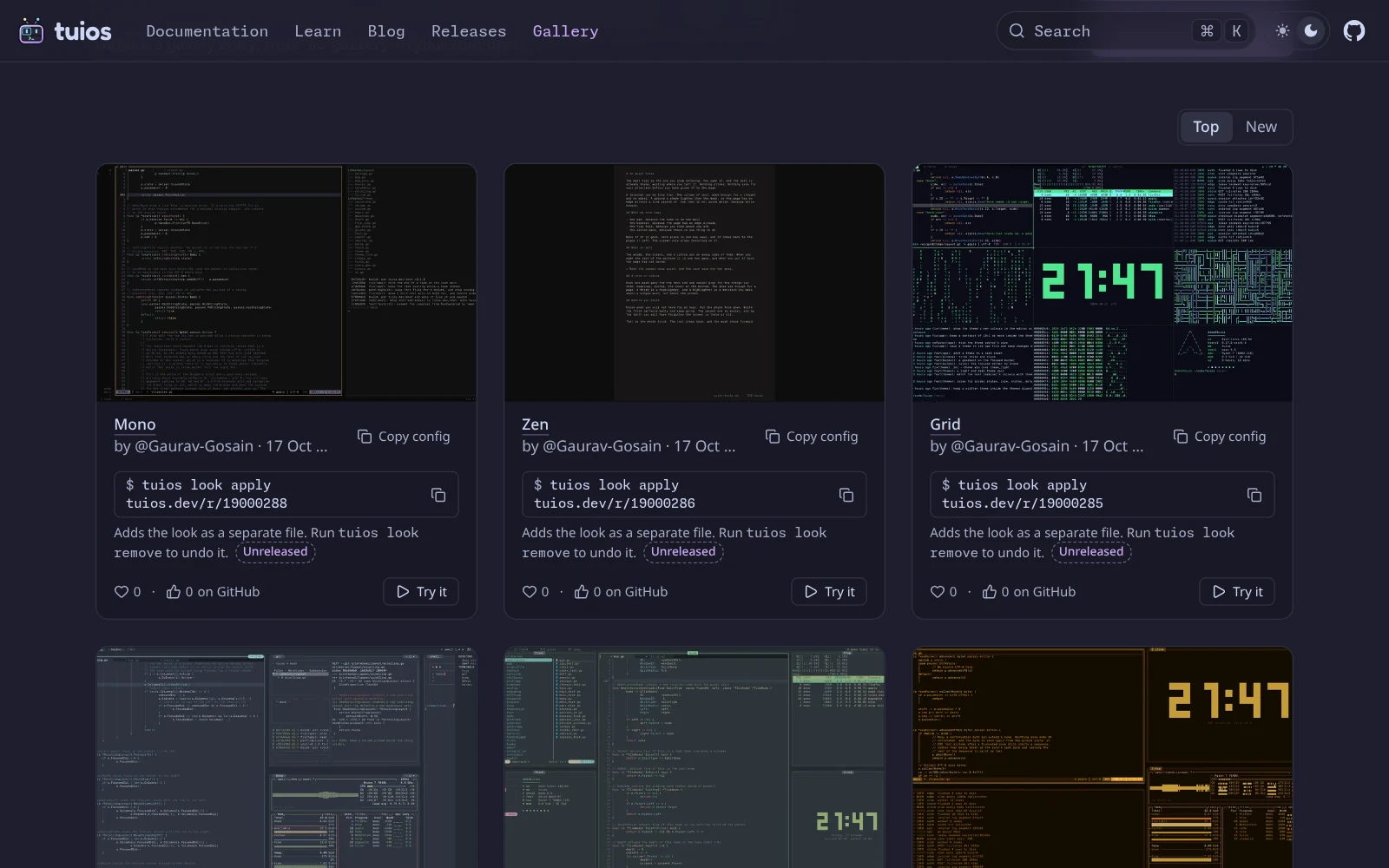The width and height of the screenshot is (1389, 868).
Task: Try the Grid look
Action: click(1237, 592)
